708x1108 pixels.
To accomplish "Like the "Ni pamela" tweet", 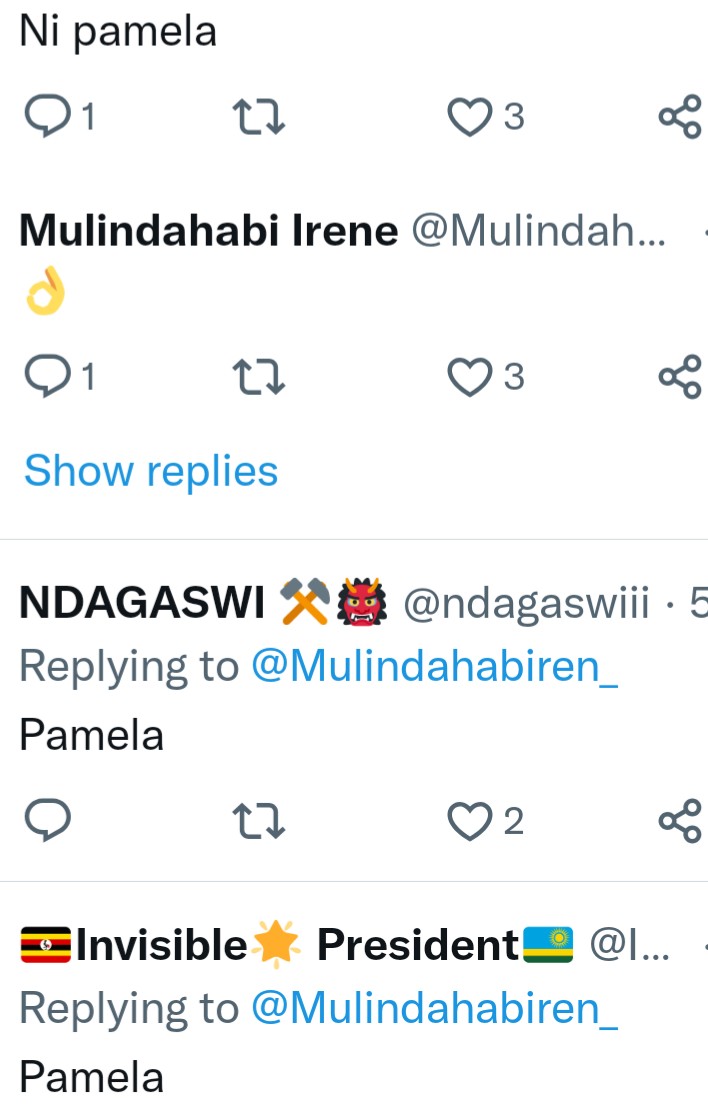I will tap(469, 118).
